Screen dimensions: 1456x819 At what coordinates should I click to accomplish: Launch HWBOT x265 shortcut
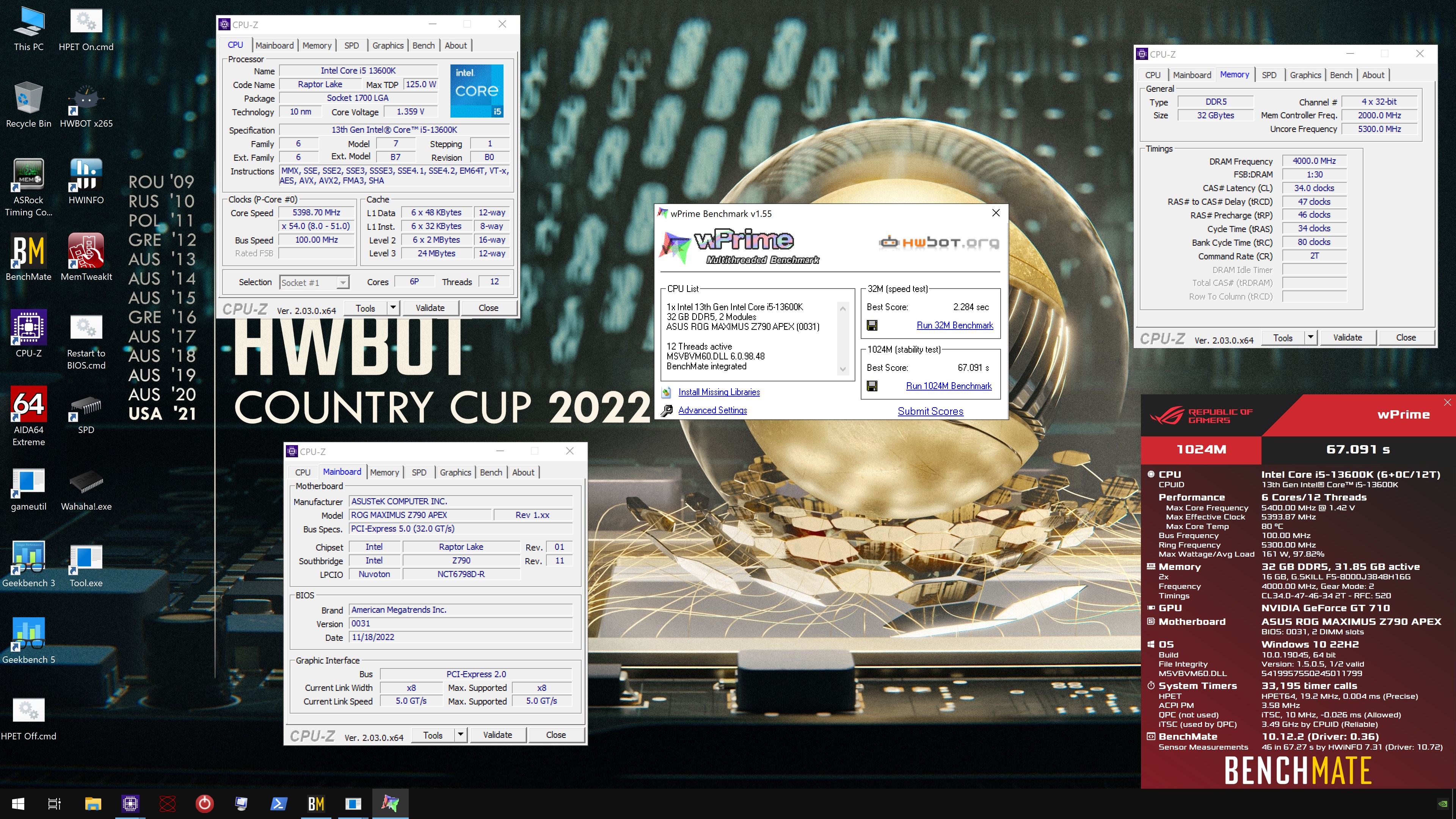tap(86, 106)
